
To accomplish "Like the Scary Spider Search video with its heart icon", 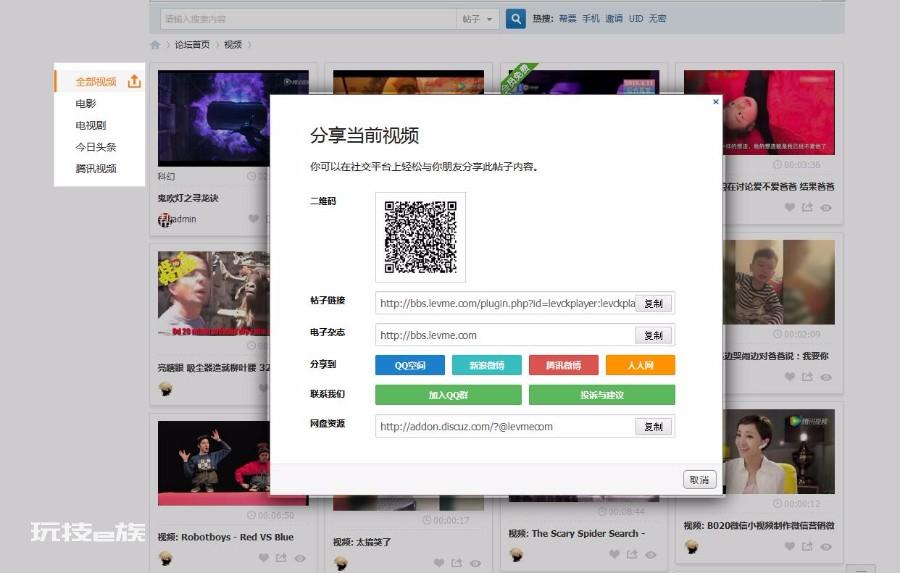I will click(614, 554).
